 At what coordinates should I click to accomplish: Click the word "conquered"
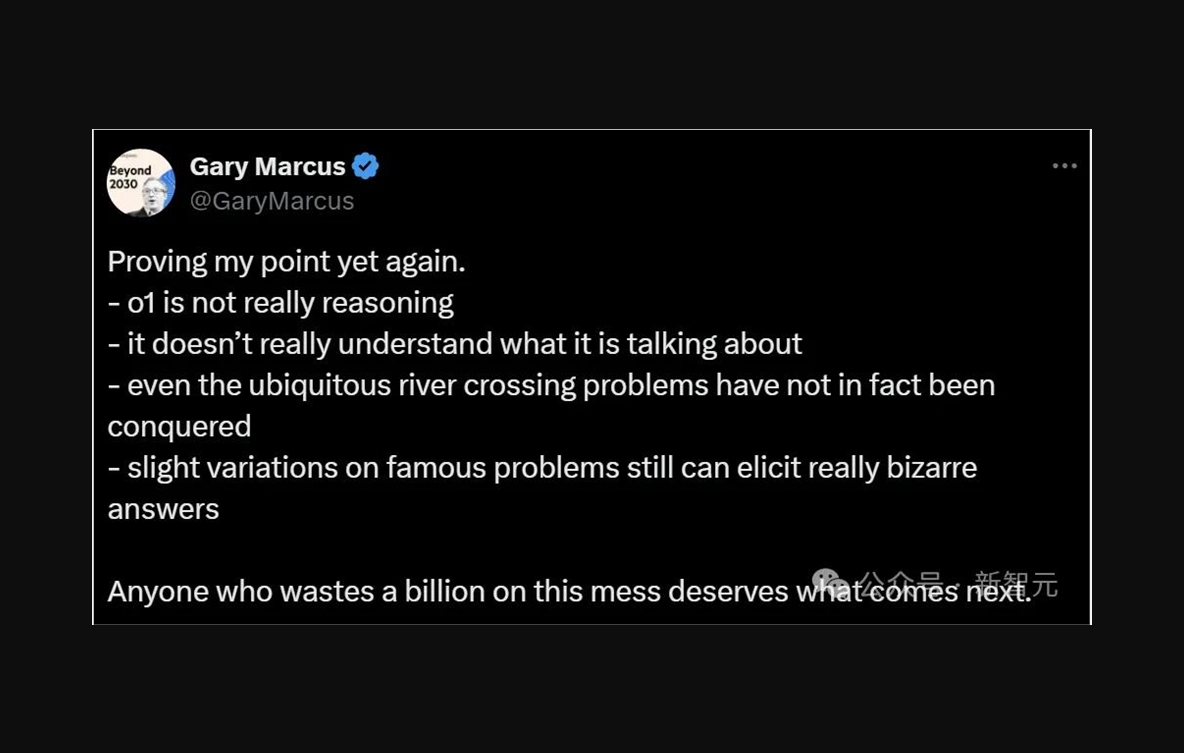[179, 426]
